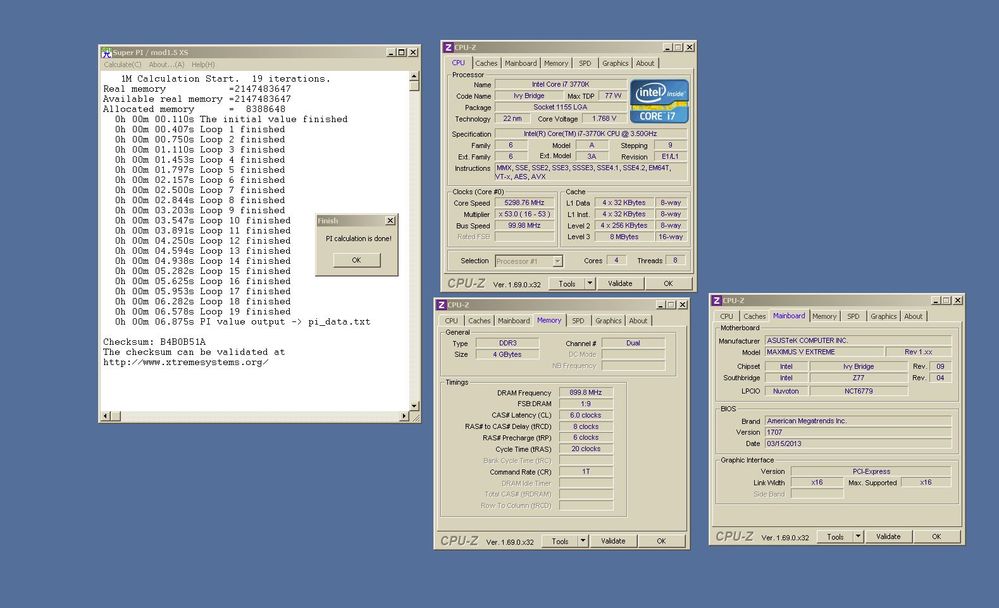Switch to Caches tab in CPU window
Viewport: 999px width, 608px height.
click(x=486, y=63)
